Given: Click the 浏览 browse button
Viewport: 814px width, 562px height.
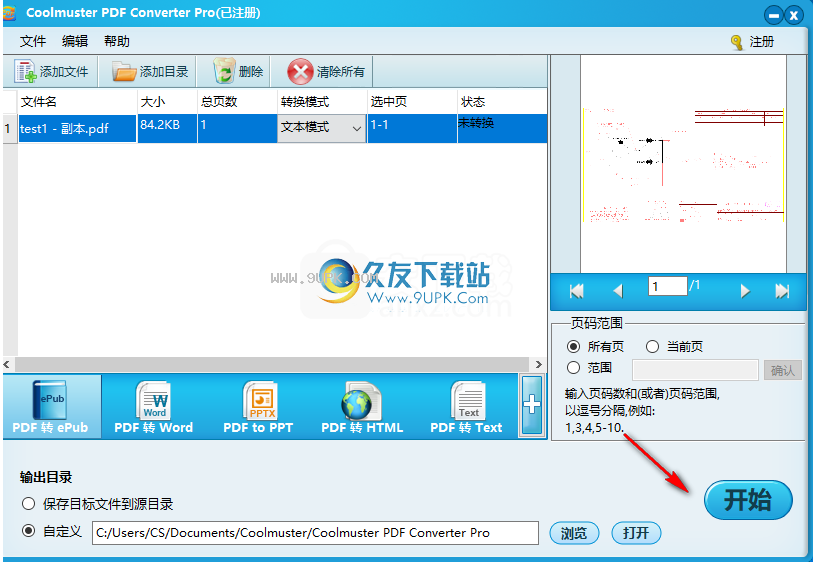Looking at the screenshot, I should click(x=574, y=533).
